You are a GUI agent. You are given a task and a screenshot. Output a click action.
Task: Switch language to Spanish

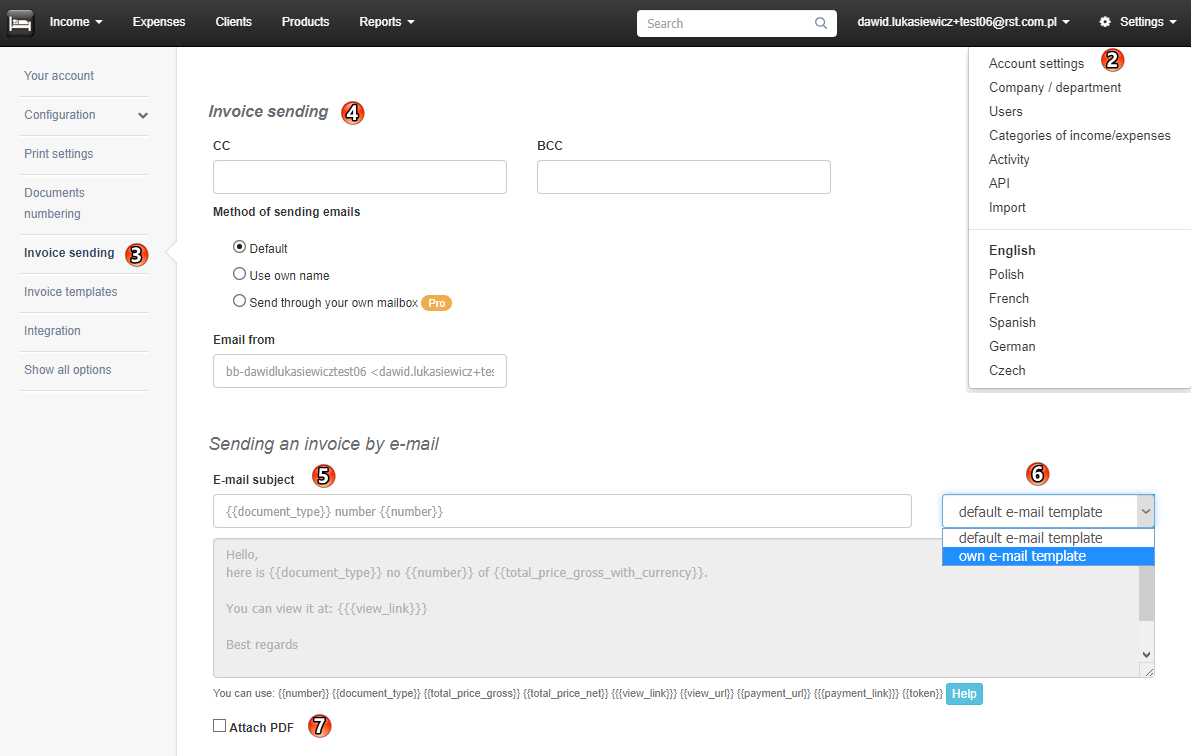point(1012,322)
